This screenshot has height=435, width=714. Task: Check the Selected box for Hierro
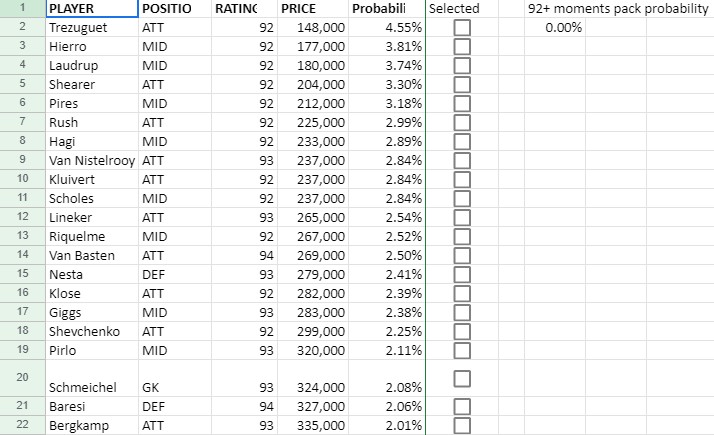[x=462, y=46]
